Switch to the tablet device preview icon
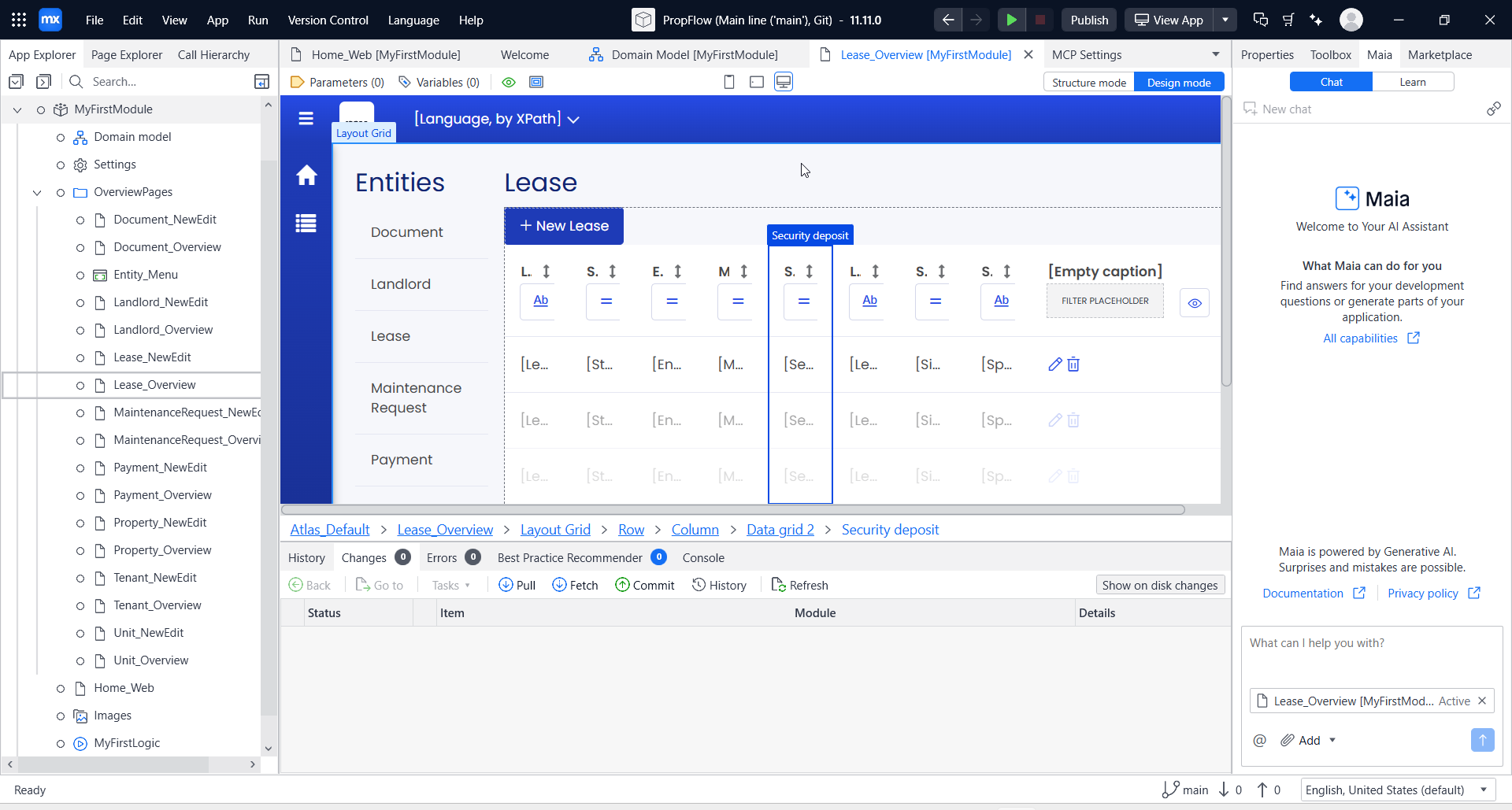The height and width of the screenshot is (810, 1512). 757,82
